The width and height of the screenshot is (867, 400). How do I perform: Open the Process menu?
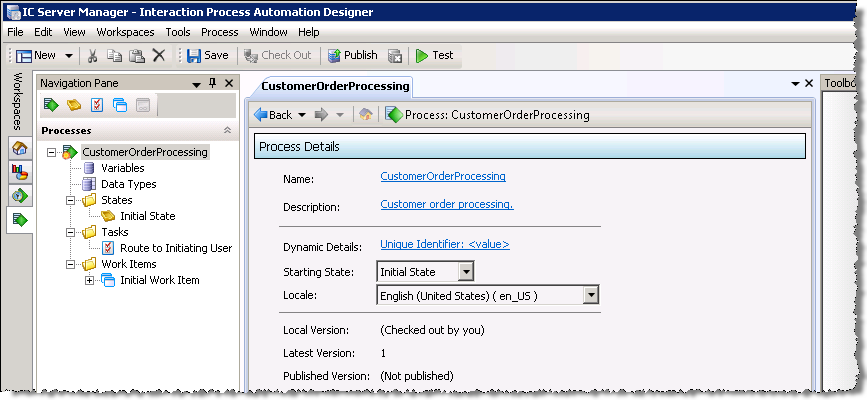coord(219,32)
